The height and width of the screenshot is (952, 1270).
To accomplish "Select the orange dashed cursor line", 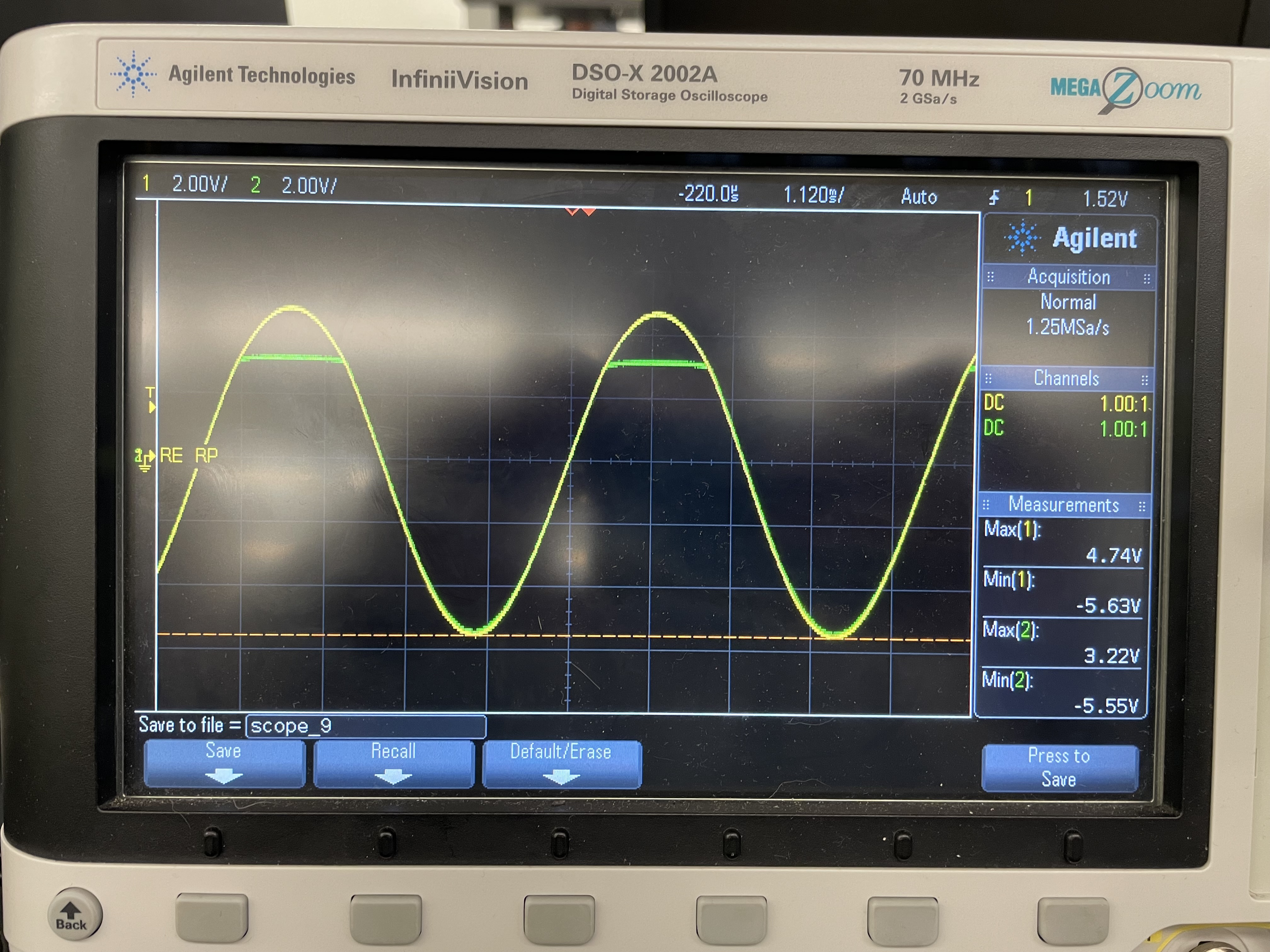I will pos(564,636).
